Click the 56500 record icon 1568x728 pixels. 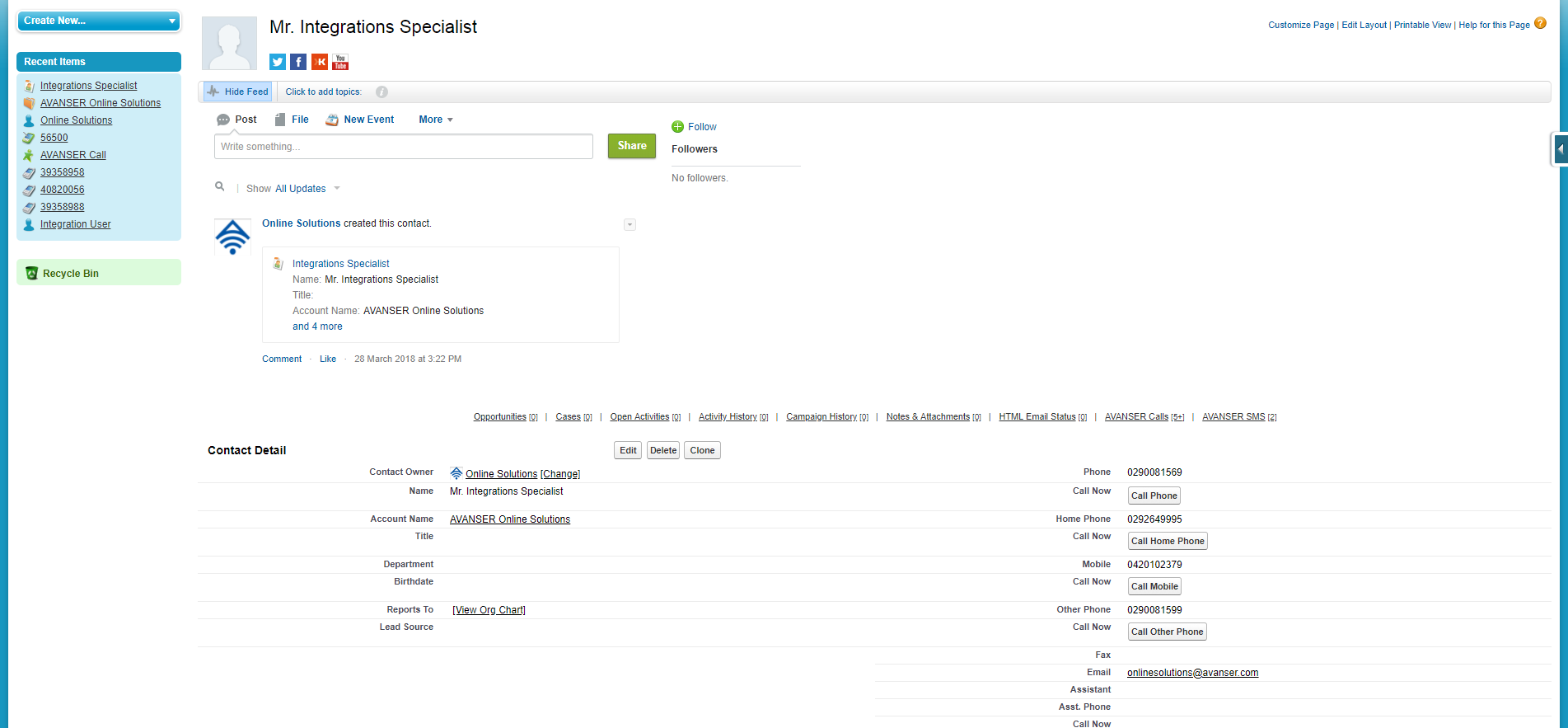[29, 138]
